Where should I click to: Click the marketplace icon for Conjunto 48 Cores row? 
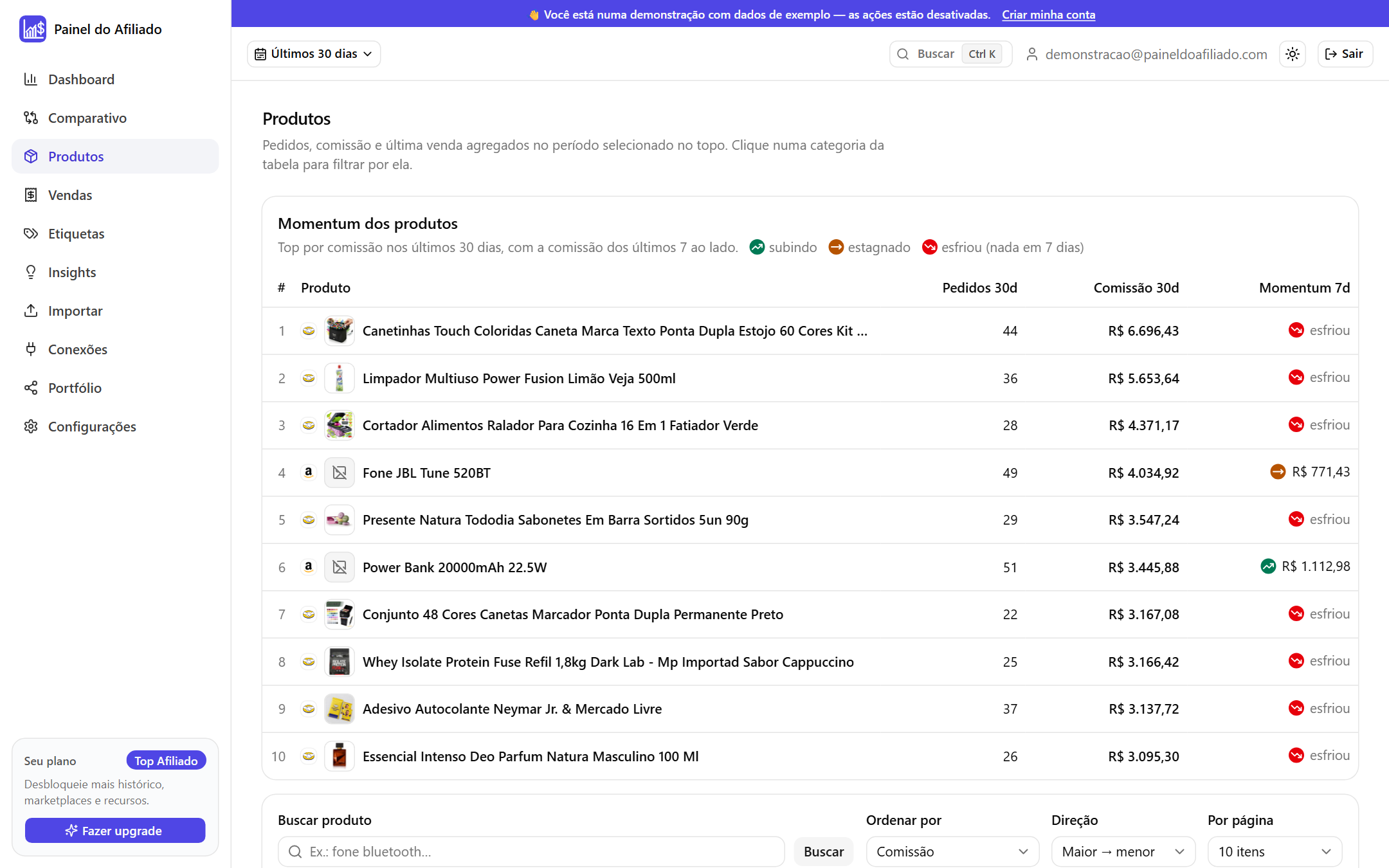point(309,614)
